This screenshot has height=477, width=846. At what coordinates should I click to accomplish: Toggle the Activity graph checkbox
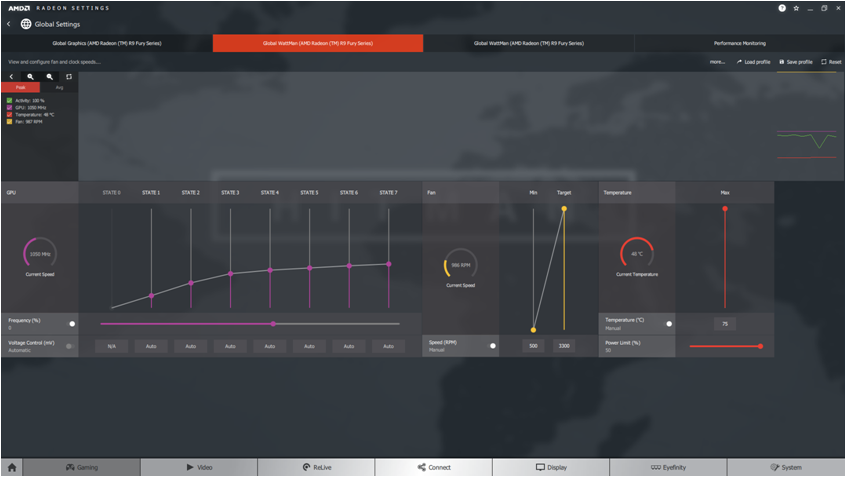[9, 100]
